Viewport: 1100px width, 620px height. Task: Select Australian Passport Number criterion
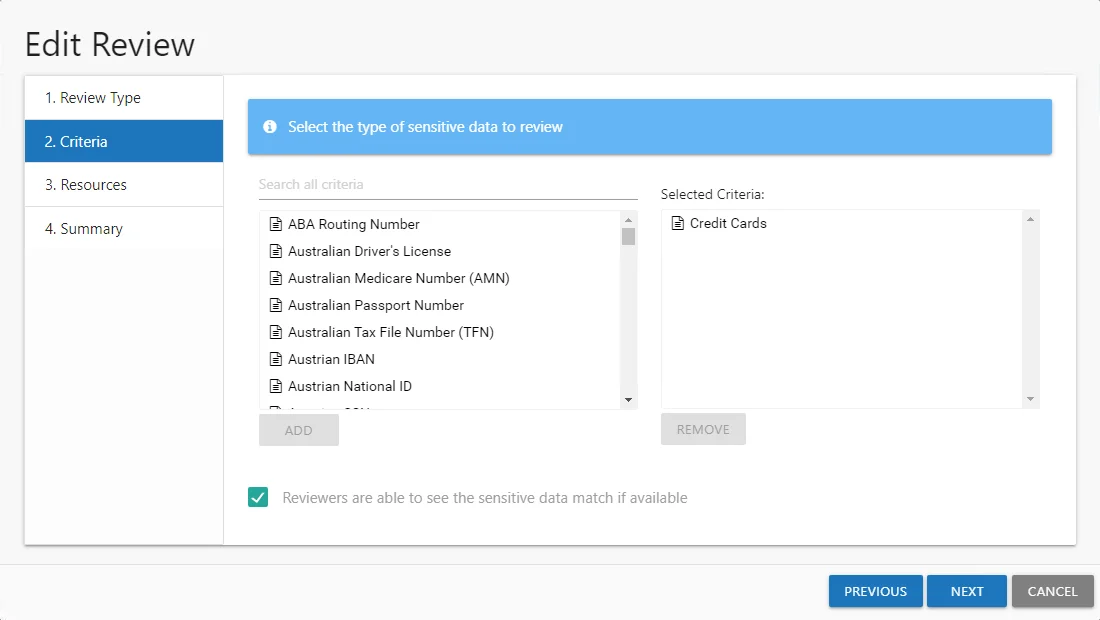click(440, 305)
